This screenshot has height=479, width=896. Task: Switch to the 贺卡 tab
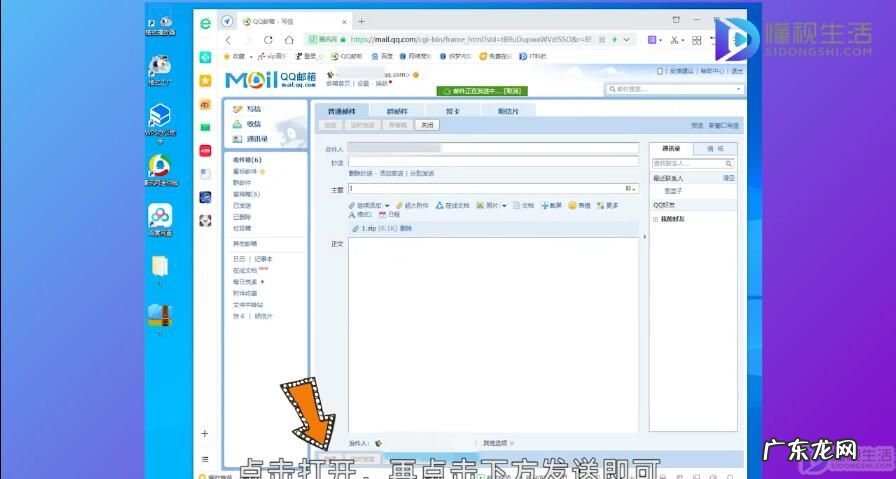tap(453, 111)
